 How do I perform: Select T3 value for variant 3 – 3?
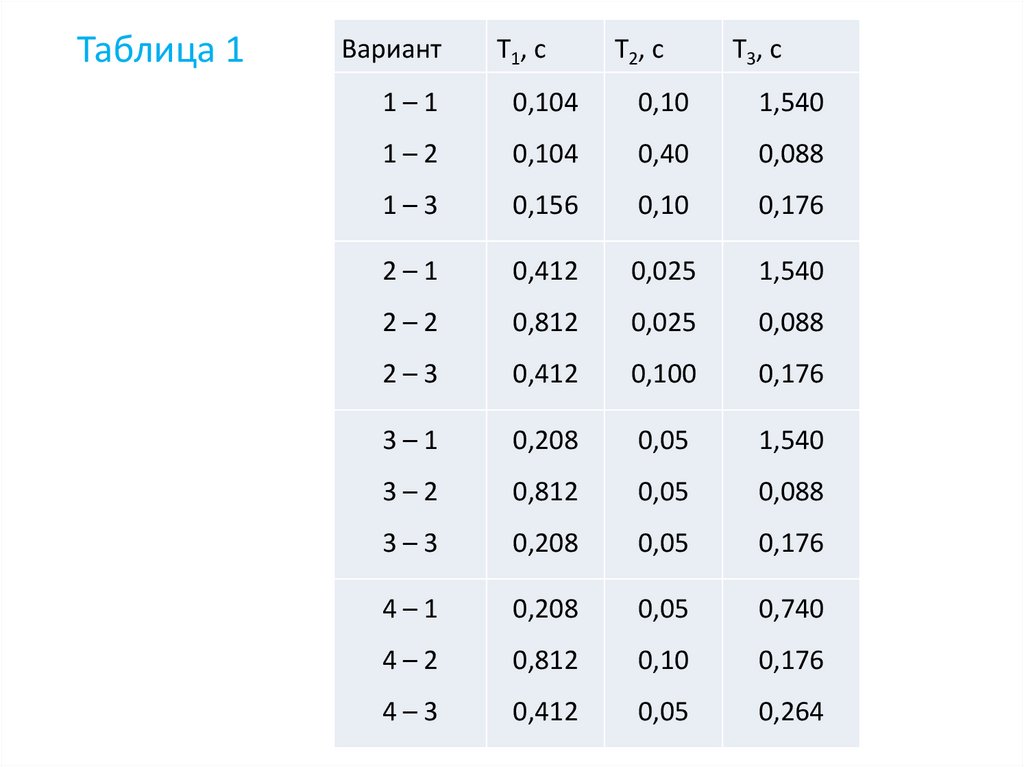click(791, 544)
